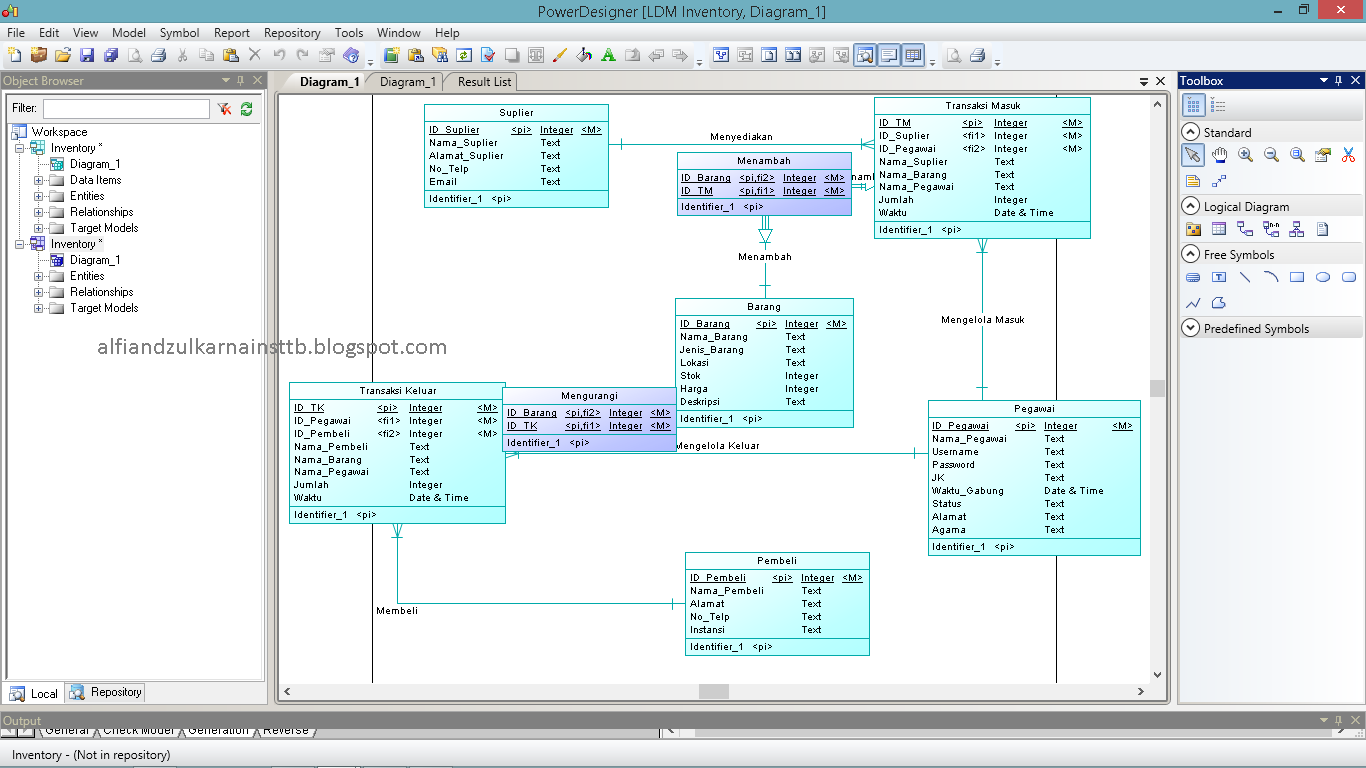Select the Zoom In tool in Standard palette
The height and width of the screenshot is (768, 1366).
(1245, 154)
